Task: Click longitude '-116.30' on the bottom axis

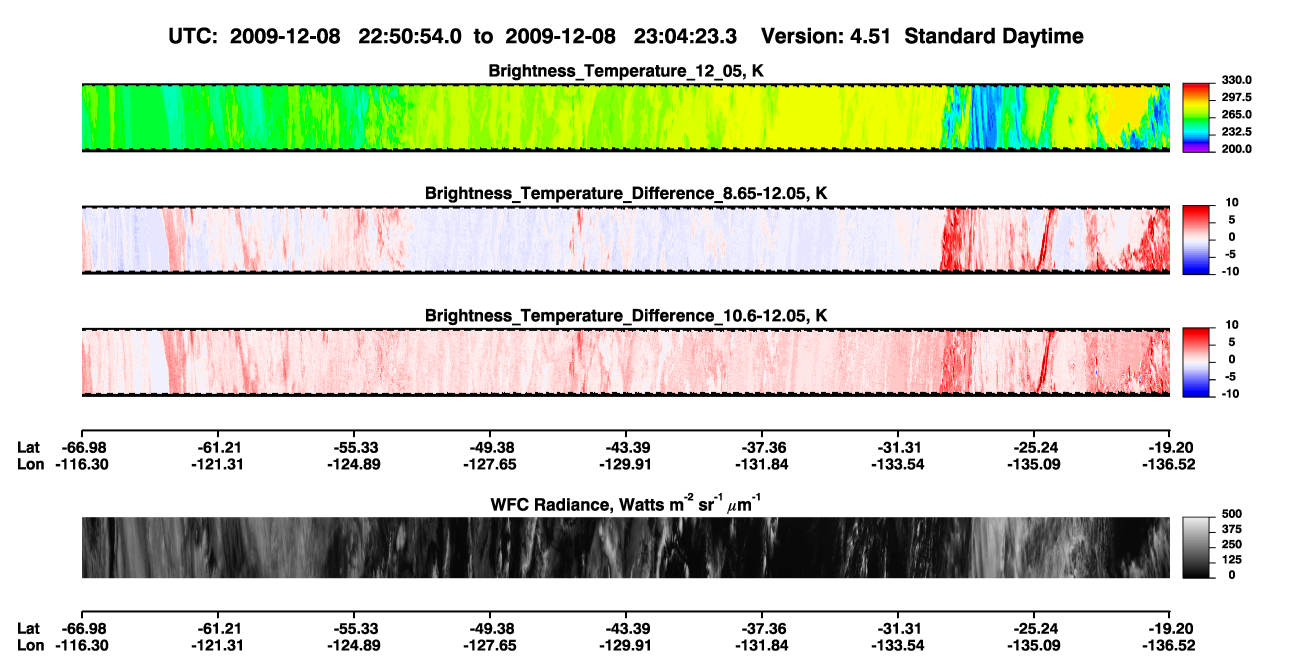Action: click(x=82, y=645)
